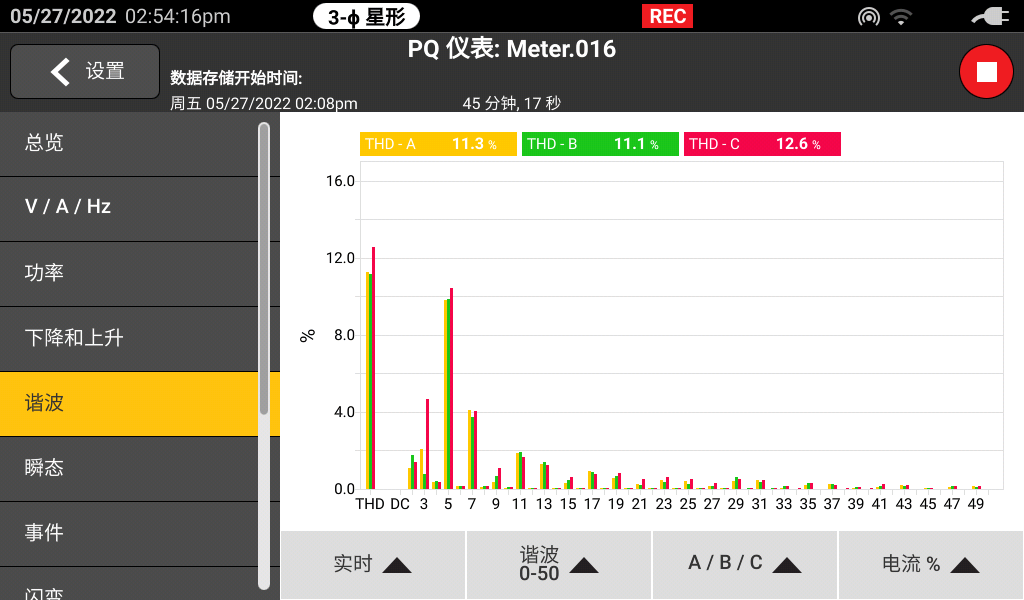1024x600 pixels.
Task: Tap the power plug icon
Action: pyautogui.click(x=991, y=16)
